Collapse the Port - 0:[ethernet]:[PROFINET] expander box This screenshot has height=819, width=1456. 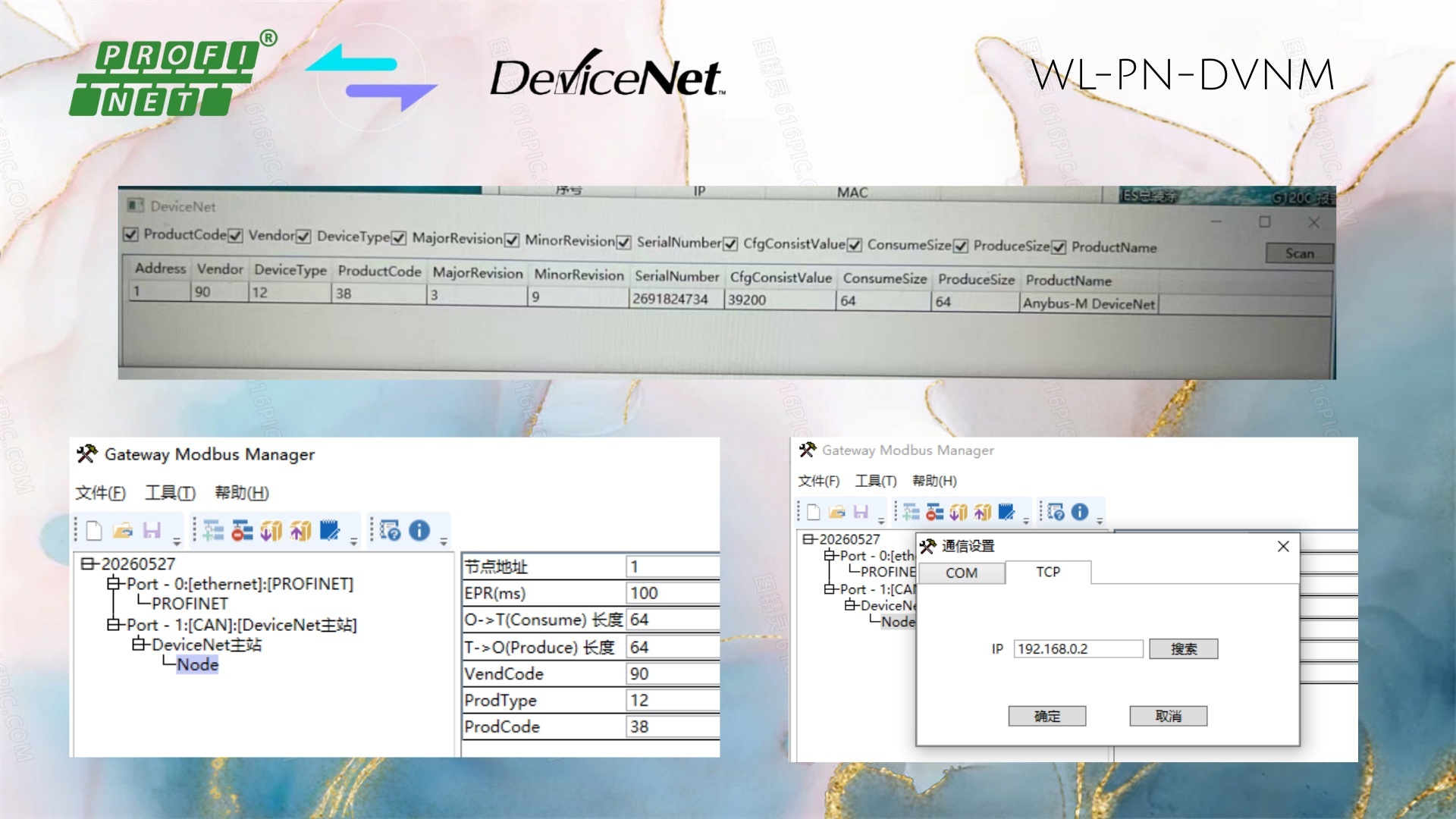113,584
